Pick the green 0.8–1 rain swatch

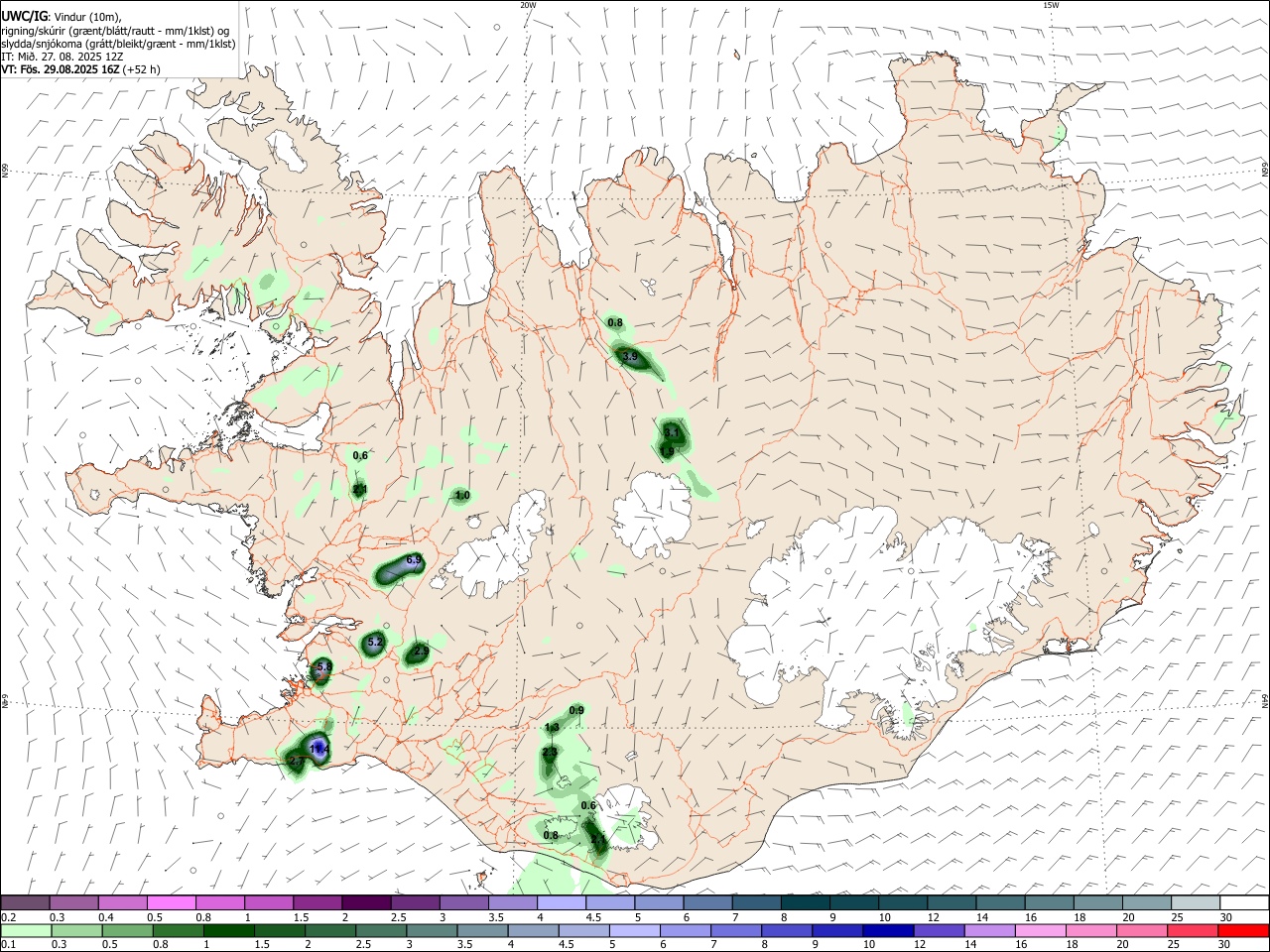pos(179,931)
